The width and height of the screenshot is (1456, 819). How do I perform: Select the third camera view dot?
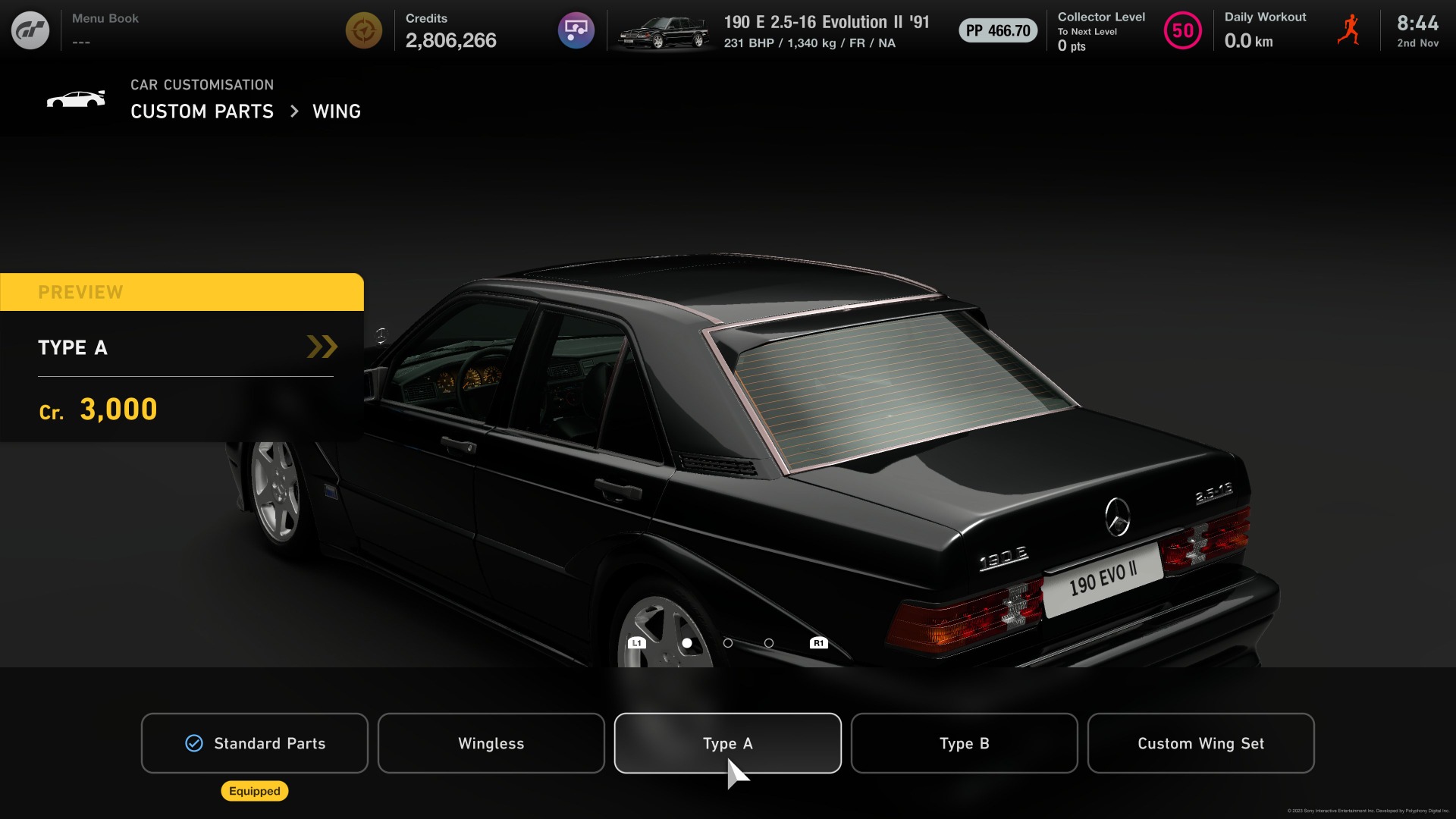[769, 643]
